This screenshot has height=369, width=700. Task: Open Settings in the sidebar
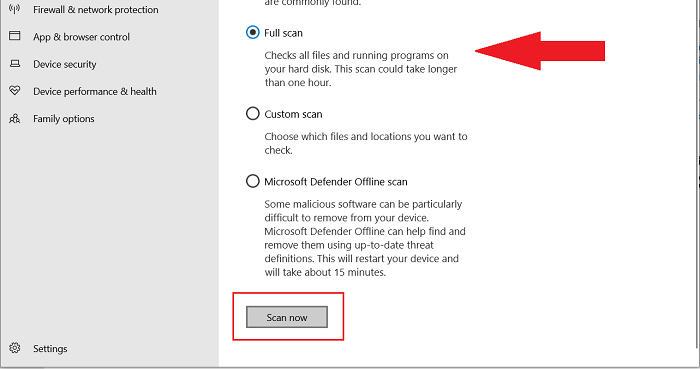point(50,348)
